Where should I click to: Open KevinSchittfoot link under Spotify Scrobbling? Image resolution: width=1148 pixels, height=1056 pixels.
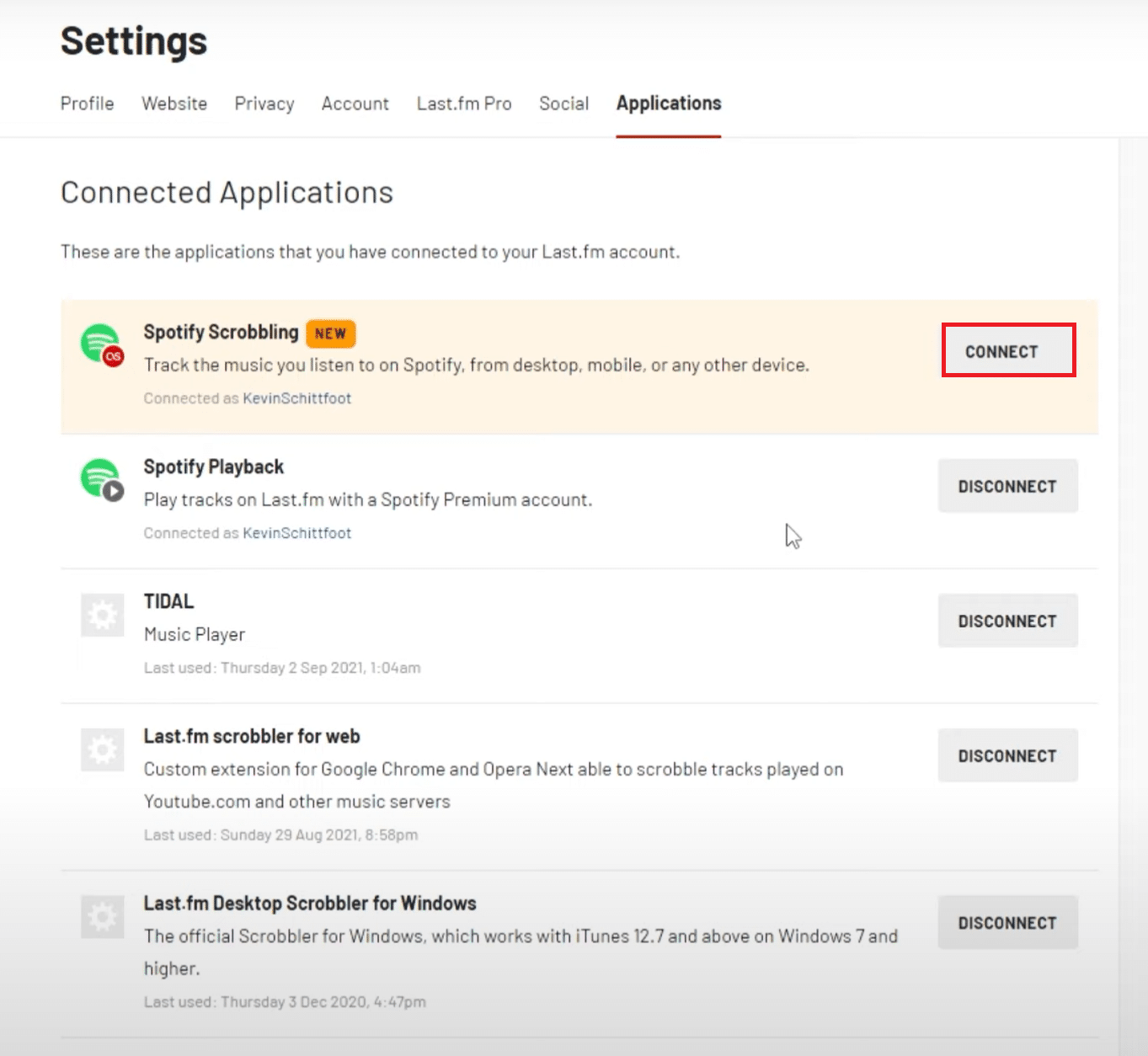pyautogui.click(x=296, y=398)
